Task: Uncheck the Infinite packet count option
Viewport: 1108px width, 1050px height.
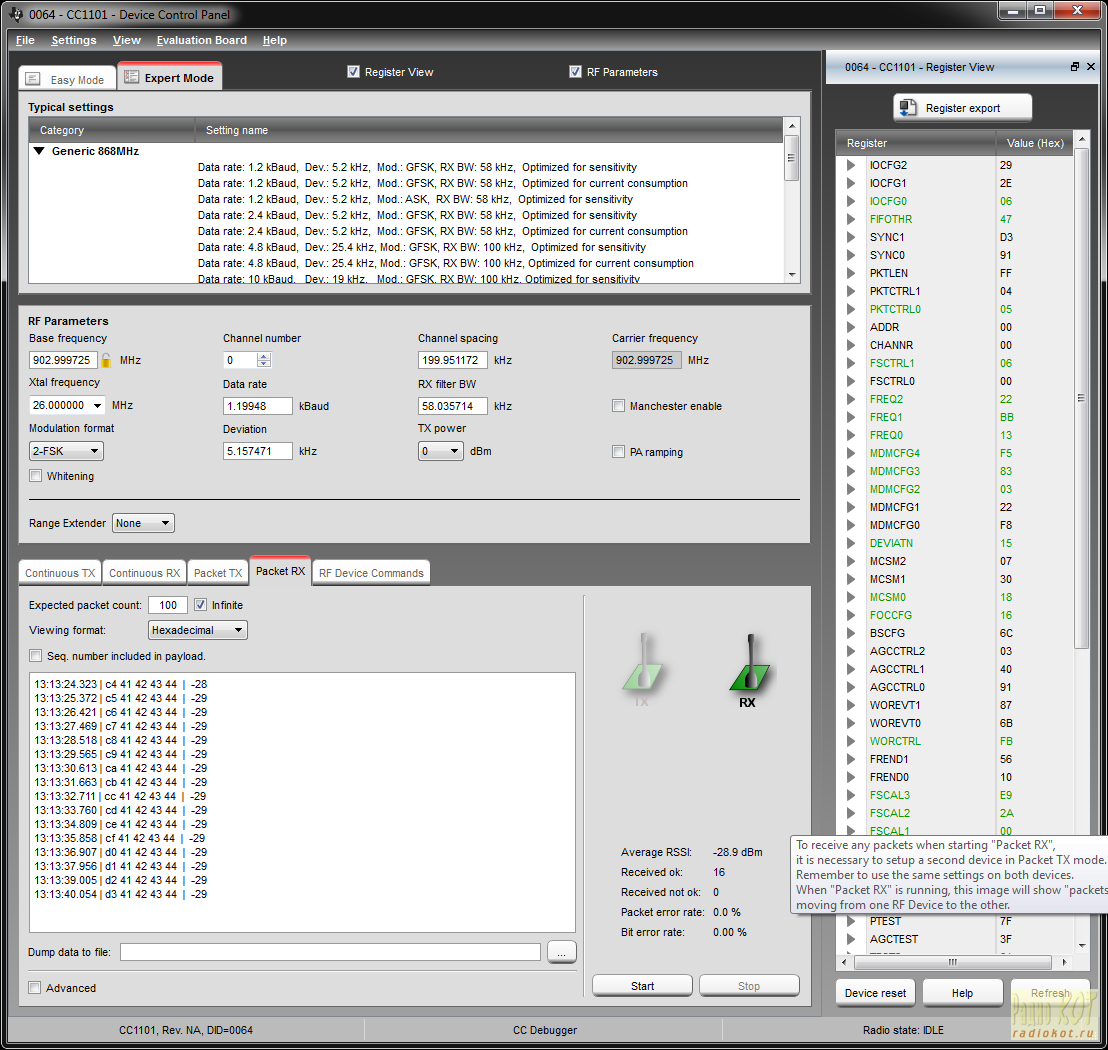Action: coord(201,605)
